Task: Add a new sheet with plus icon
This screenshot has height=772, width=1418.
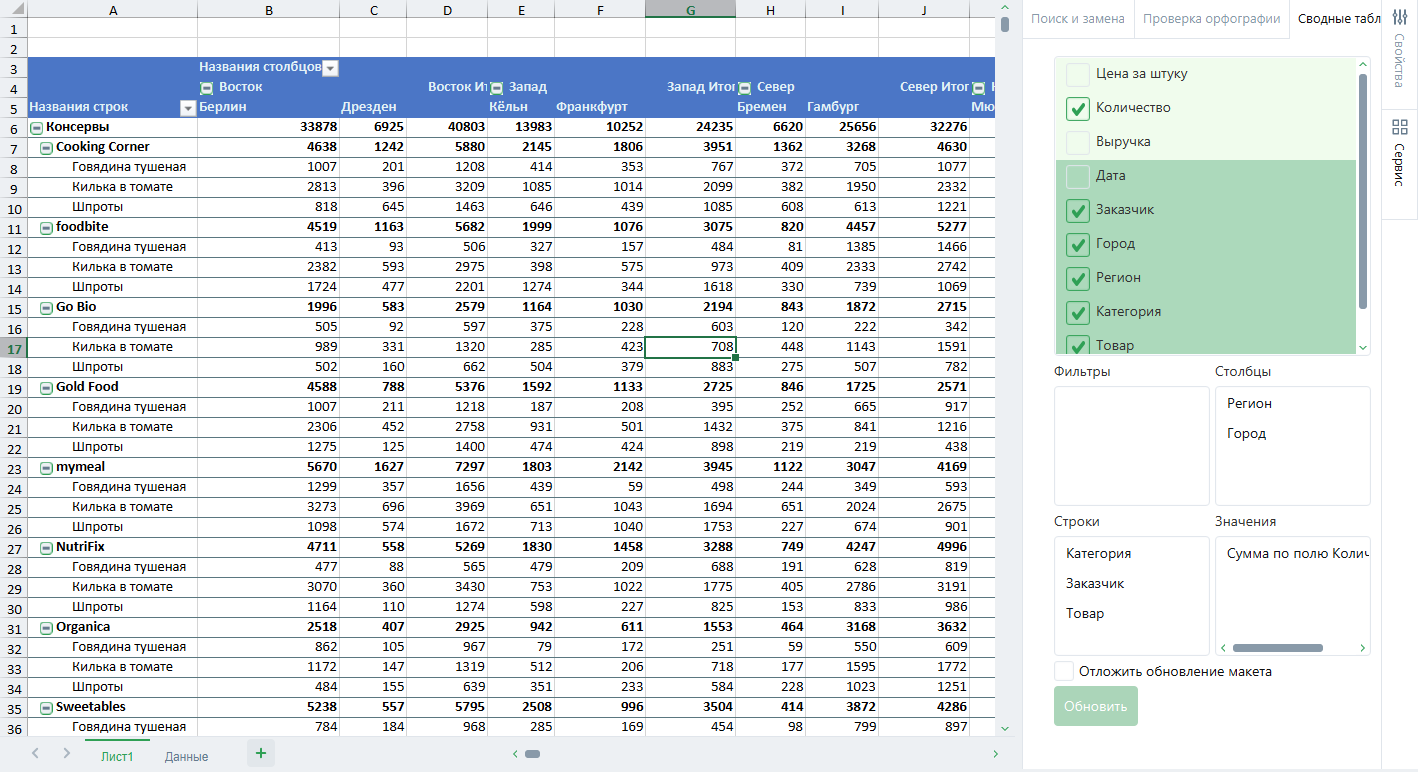Action: pyautogui.click(x=260, y=754)
